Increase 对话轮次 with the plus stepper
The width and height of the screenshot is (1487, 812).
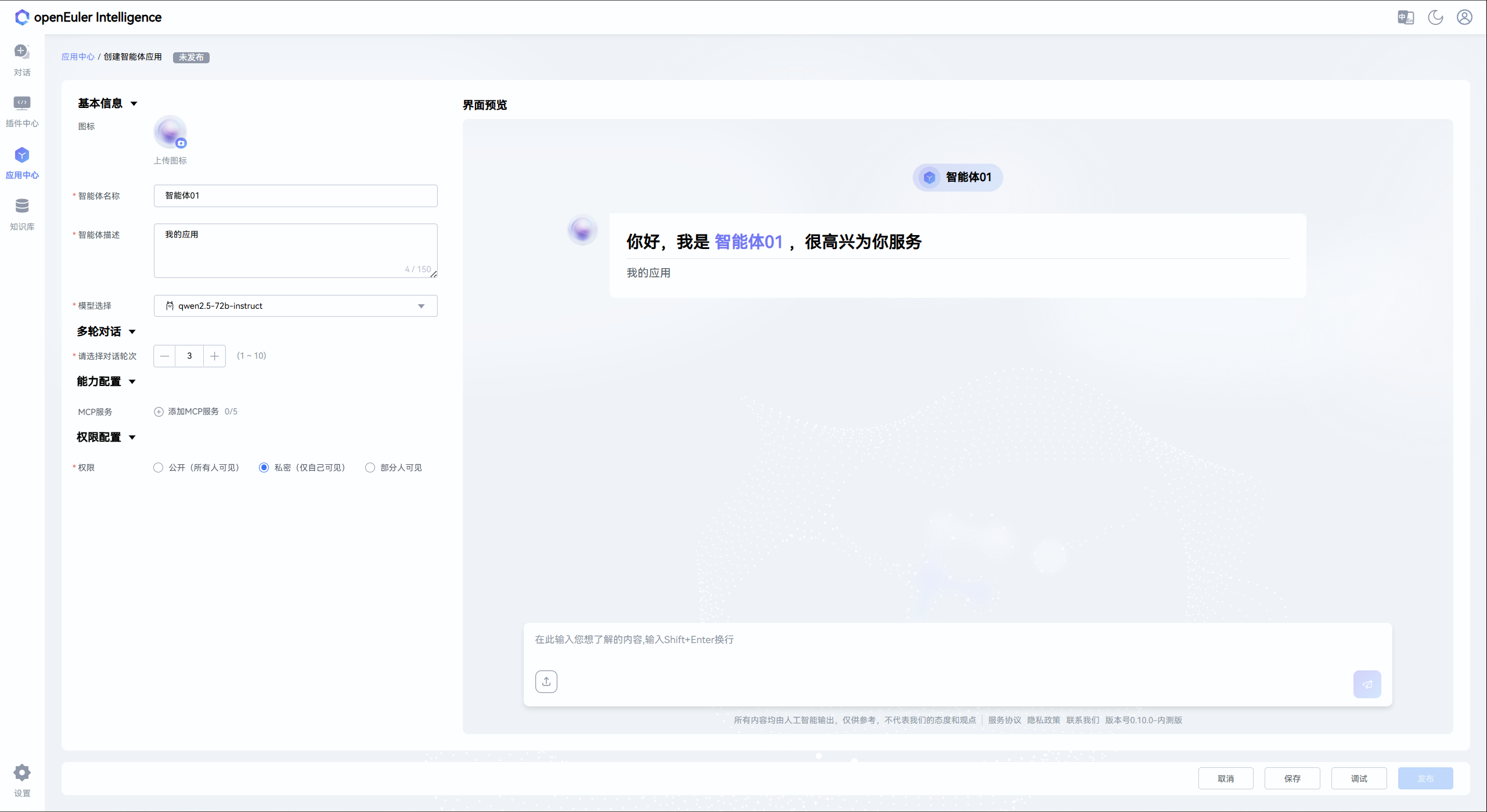click(214, 356)
